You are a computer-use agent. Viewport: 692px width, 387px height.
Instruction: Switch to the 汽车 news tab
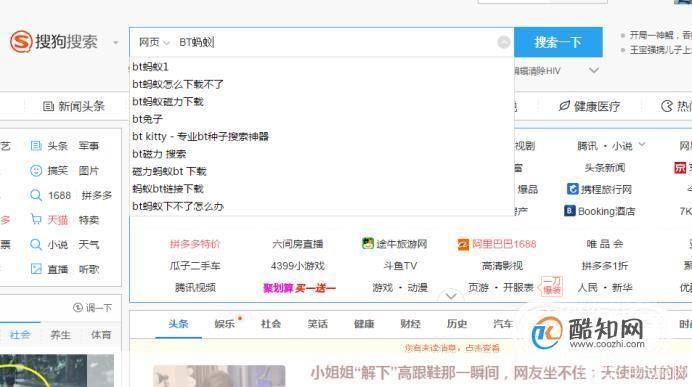pyautogui.click(x=503, y=324)
